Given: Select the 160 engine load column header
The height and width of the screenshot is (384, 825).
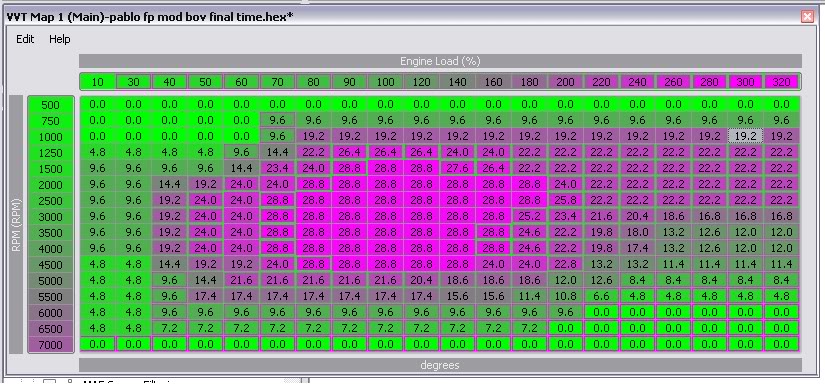Looking at the screenshot, I should 494,82.
